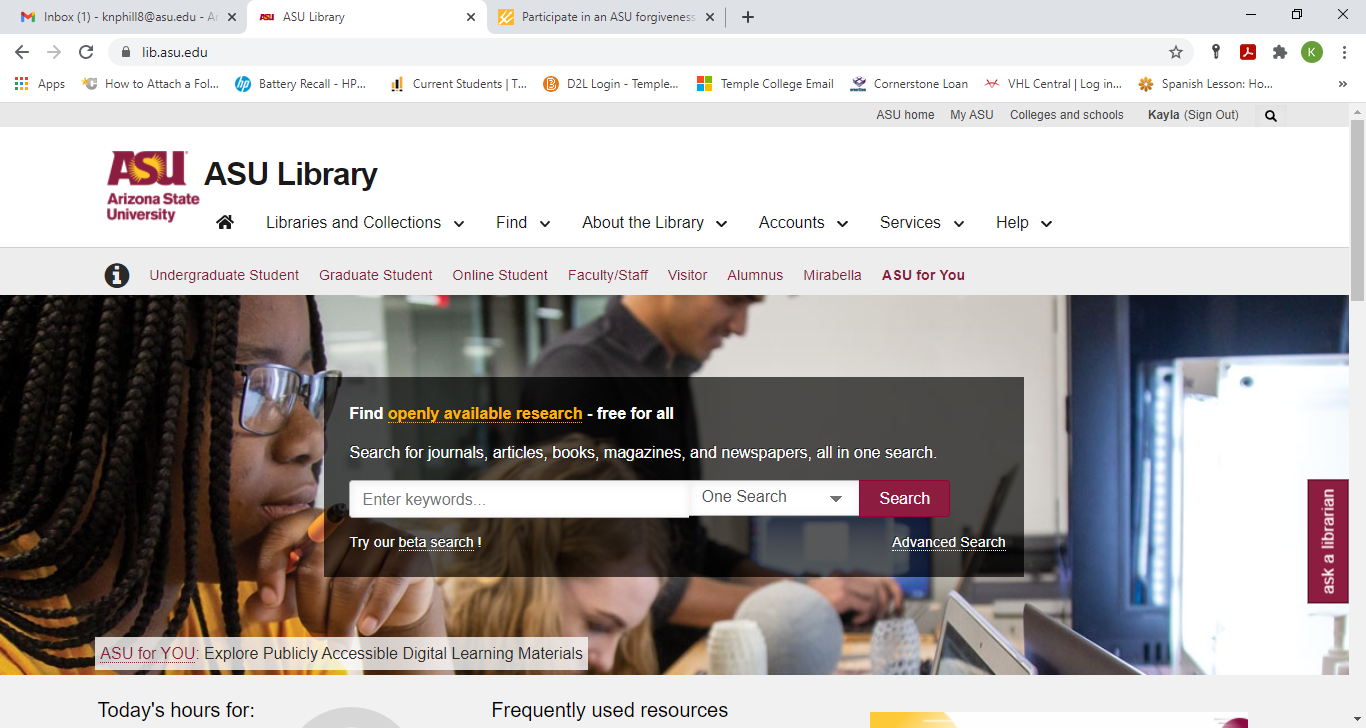Click the Adobe Acrobat extension icon
The image size is (1366, 728).
click(1248, 52)
